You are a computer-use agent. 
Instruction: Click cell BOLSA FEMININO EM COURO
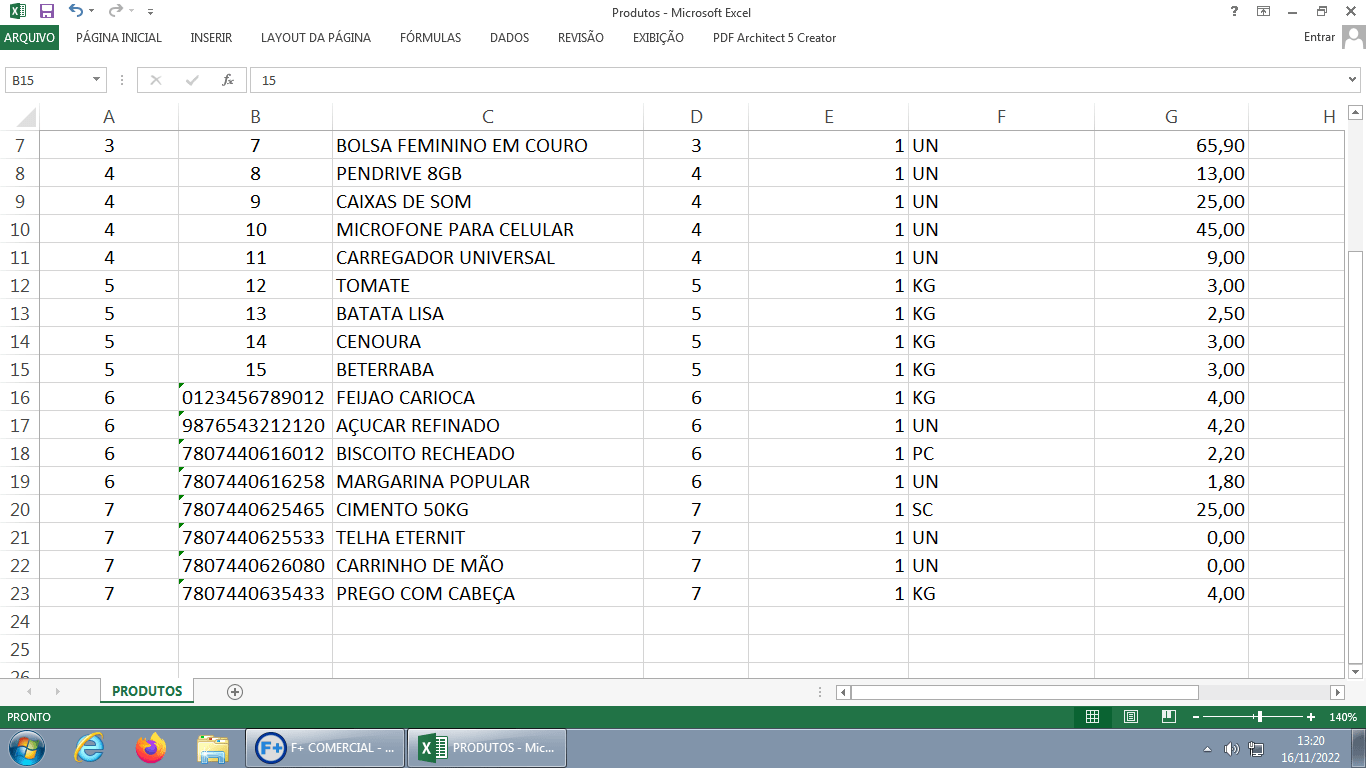[488, 145]
